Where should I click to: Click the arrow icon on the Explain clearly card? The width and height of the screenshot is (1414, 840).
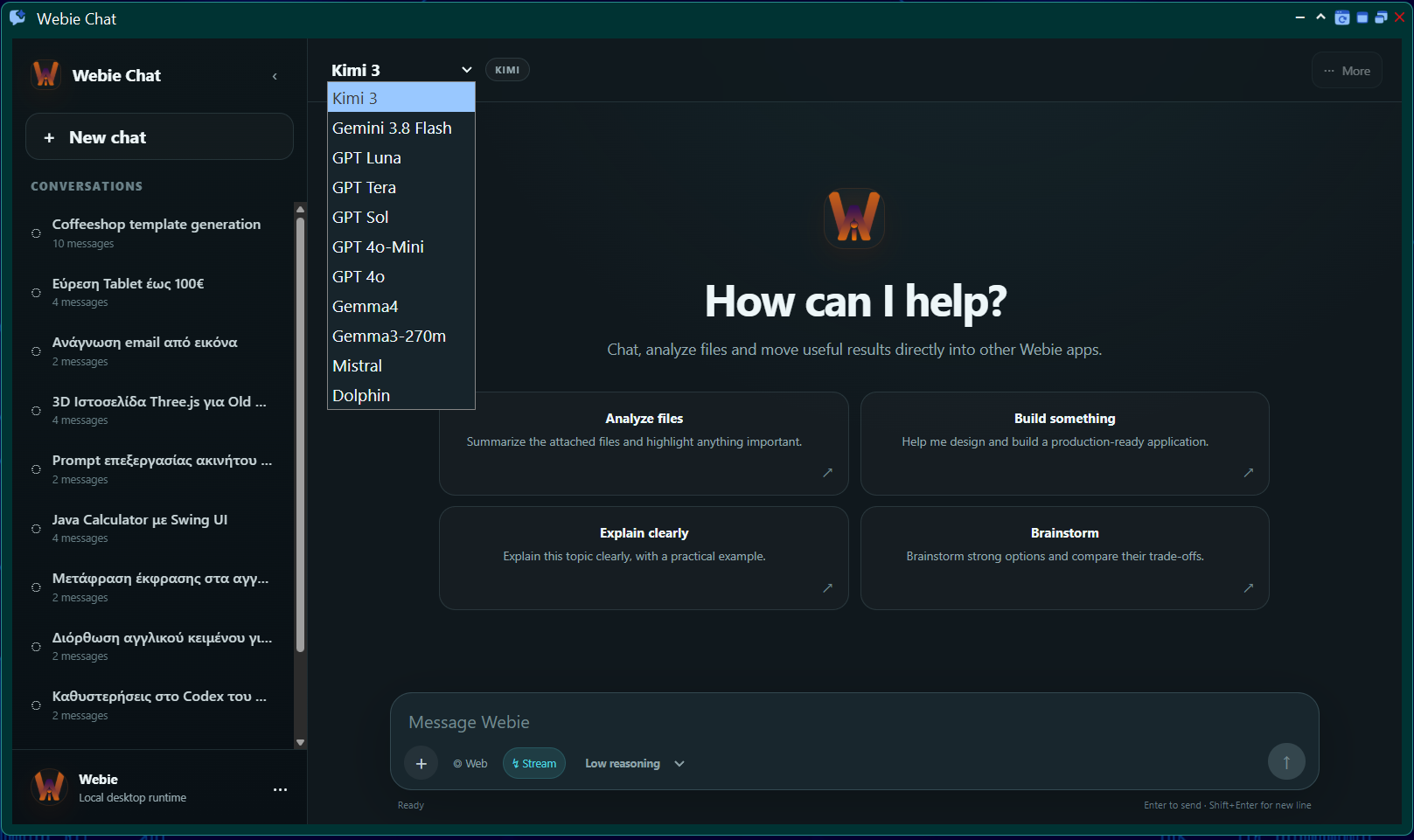pyautogui.click(x=827, y=588)
